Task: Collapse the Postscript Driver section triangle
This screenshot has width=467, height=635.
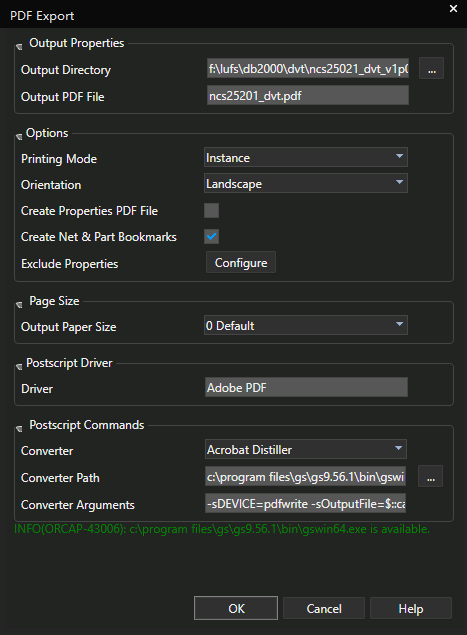Action: pos(19,367)
